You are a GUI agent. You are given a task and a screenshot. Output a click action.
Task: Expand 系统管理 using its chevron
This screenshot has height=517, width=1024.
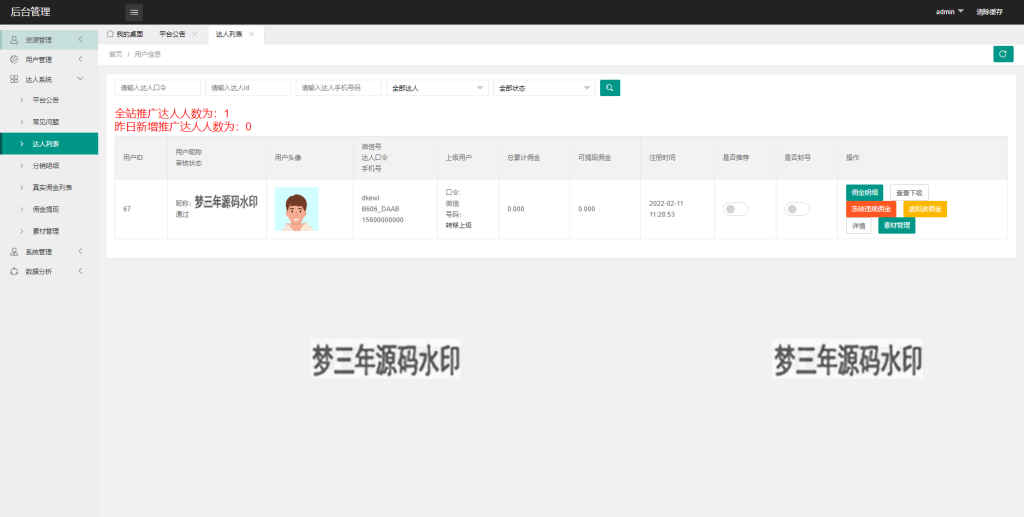click(80, 251)
